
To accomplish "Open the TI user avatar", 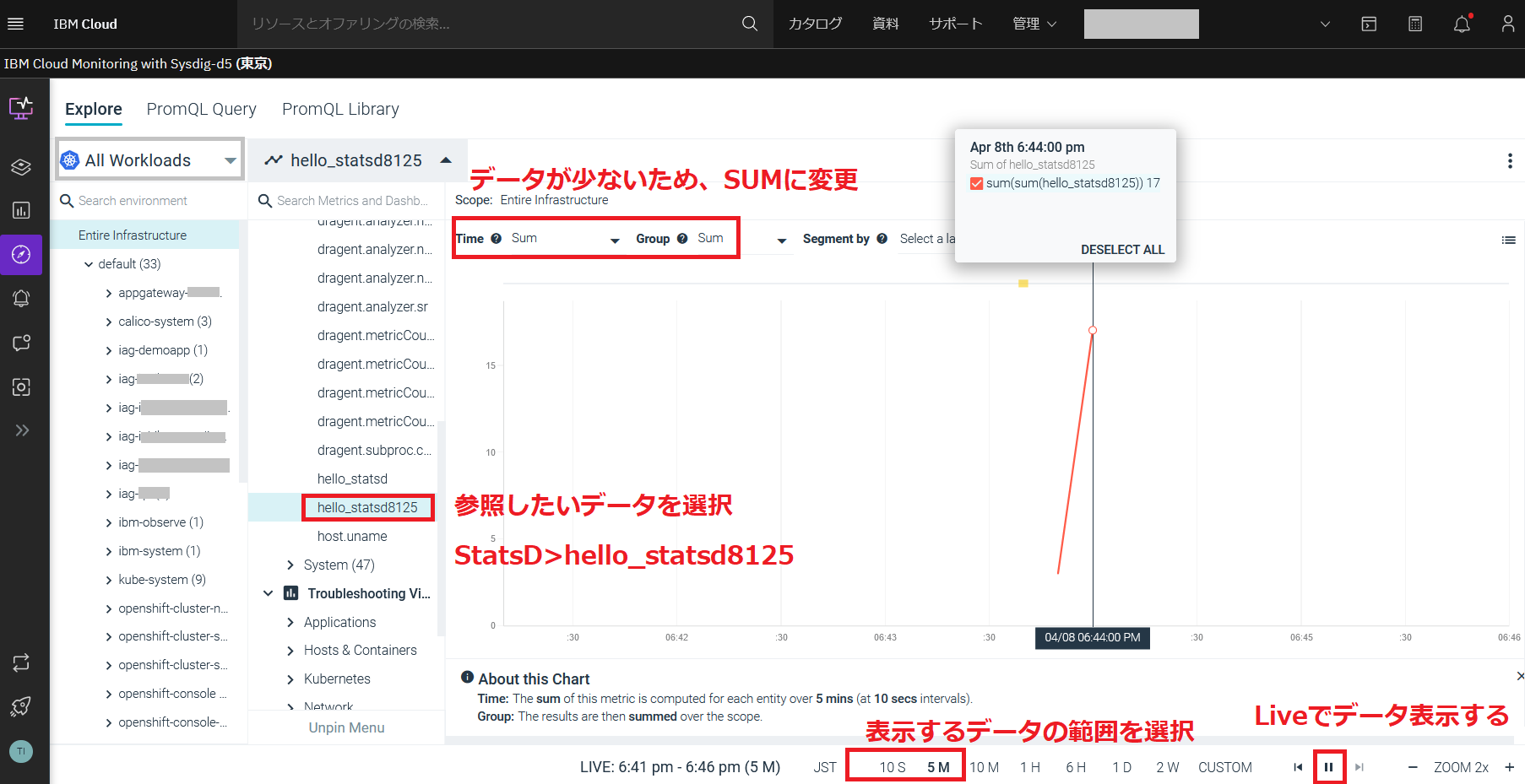I will tap(21, 751).
